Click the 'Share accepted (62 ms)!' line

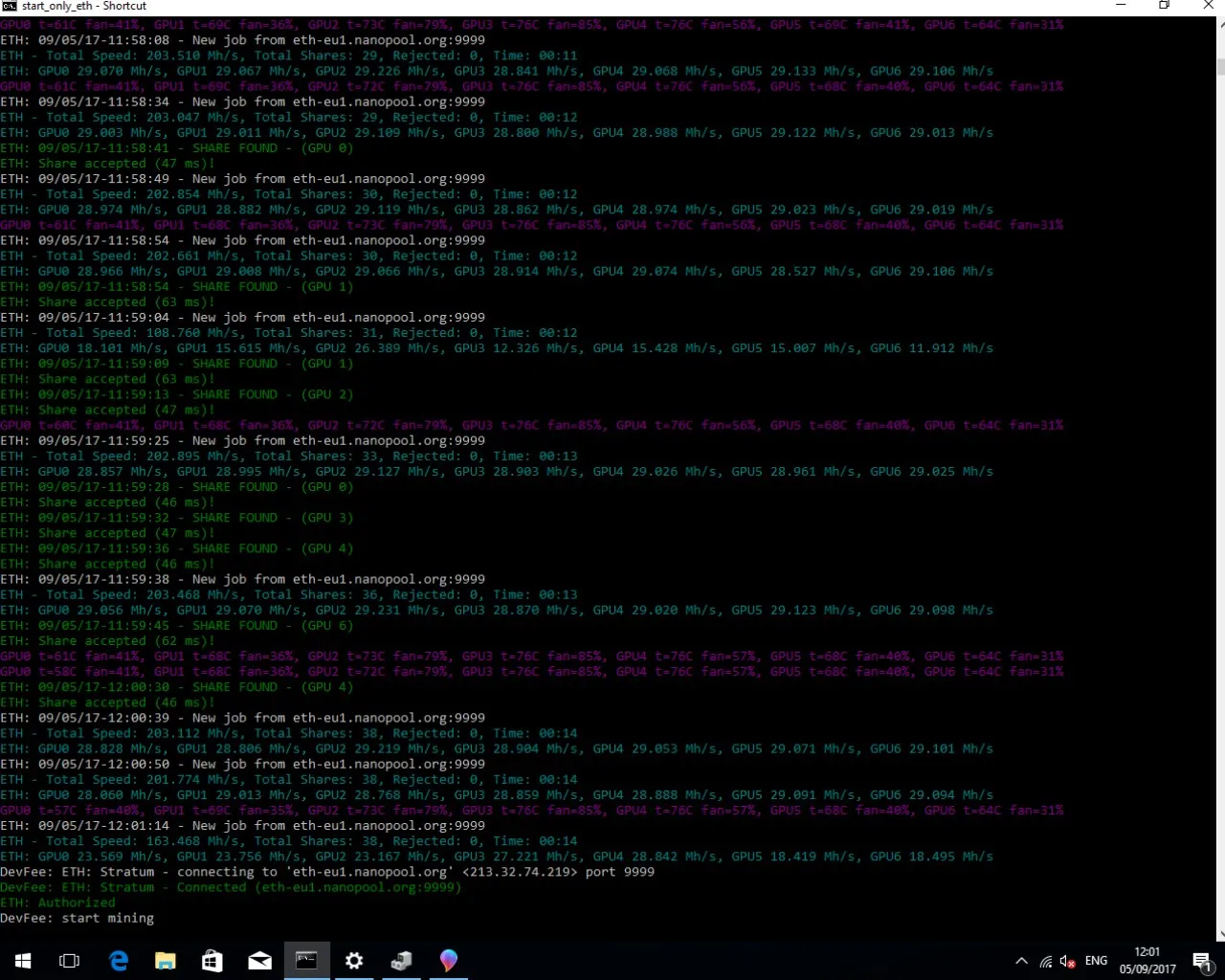point(107,641)
